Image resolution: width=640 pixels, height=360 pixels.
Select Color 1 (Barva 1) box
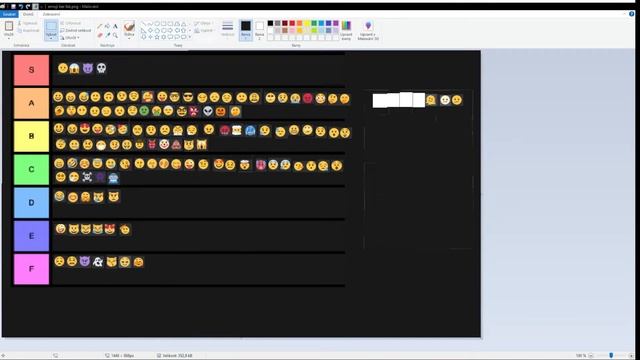[245, 30]
